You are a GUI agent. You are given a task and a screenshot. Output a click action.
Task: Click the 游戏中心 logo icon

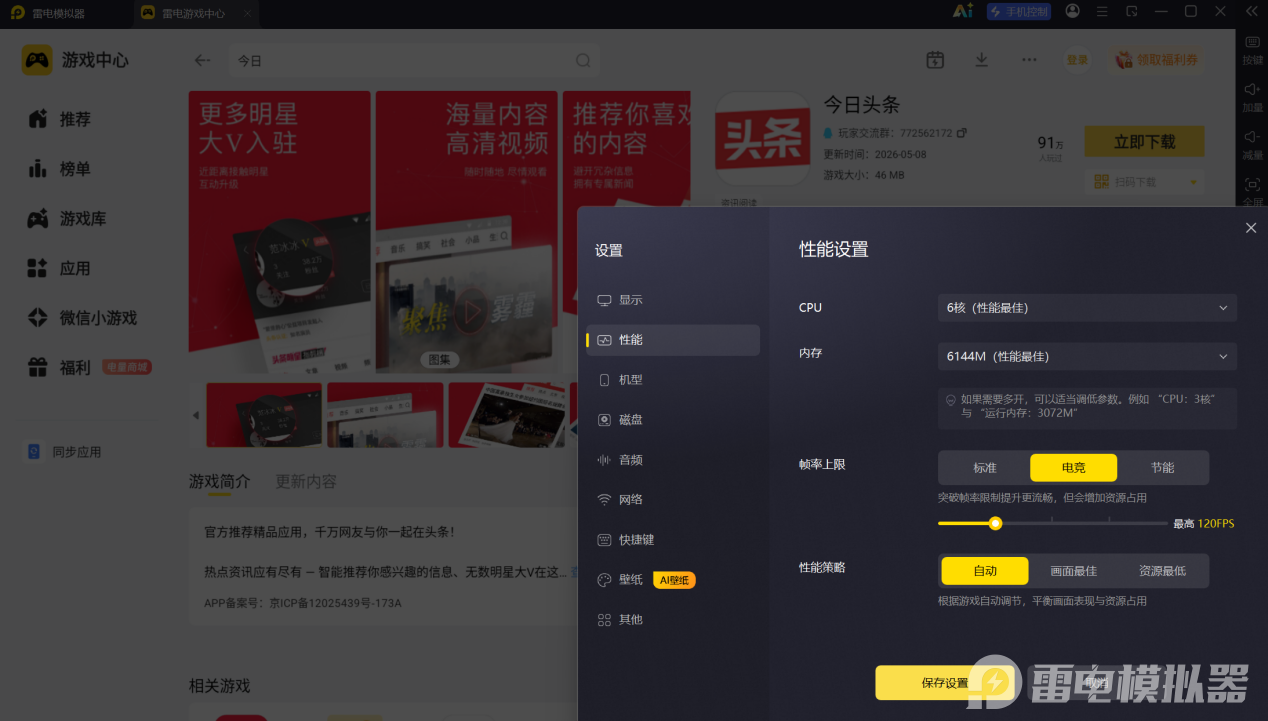(x=37, y=60)
